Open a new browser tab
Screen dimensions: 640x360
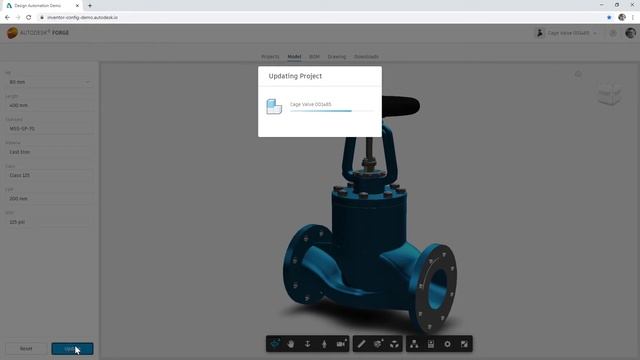pos(90,6)
